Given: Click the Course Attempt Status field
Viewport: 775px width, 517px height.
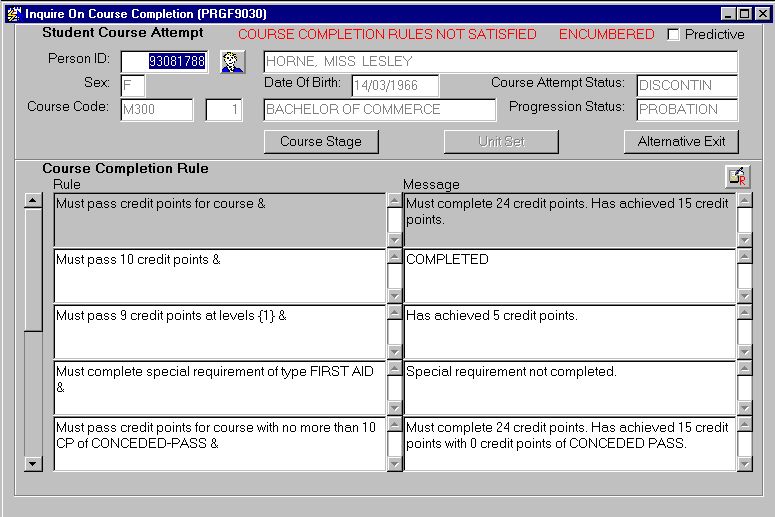Looking at the screenshot, I should pos(686,86).
